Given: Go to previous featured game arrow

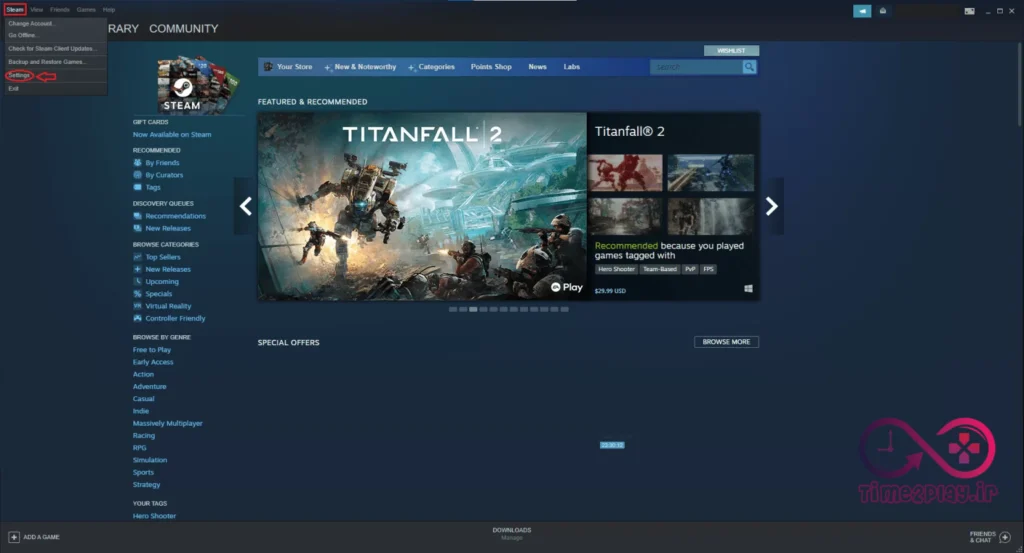Looking at the screenshot, I should click(246, 206).
